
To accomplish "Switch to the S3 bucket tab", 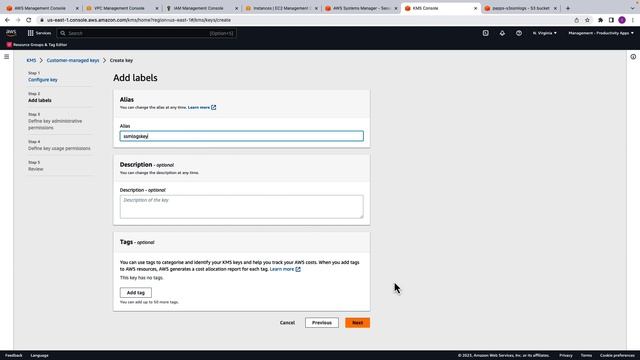I will [520, 8].
